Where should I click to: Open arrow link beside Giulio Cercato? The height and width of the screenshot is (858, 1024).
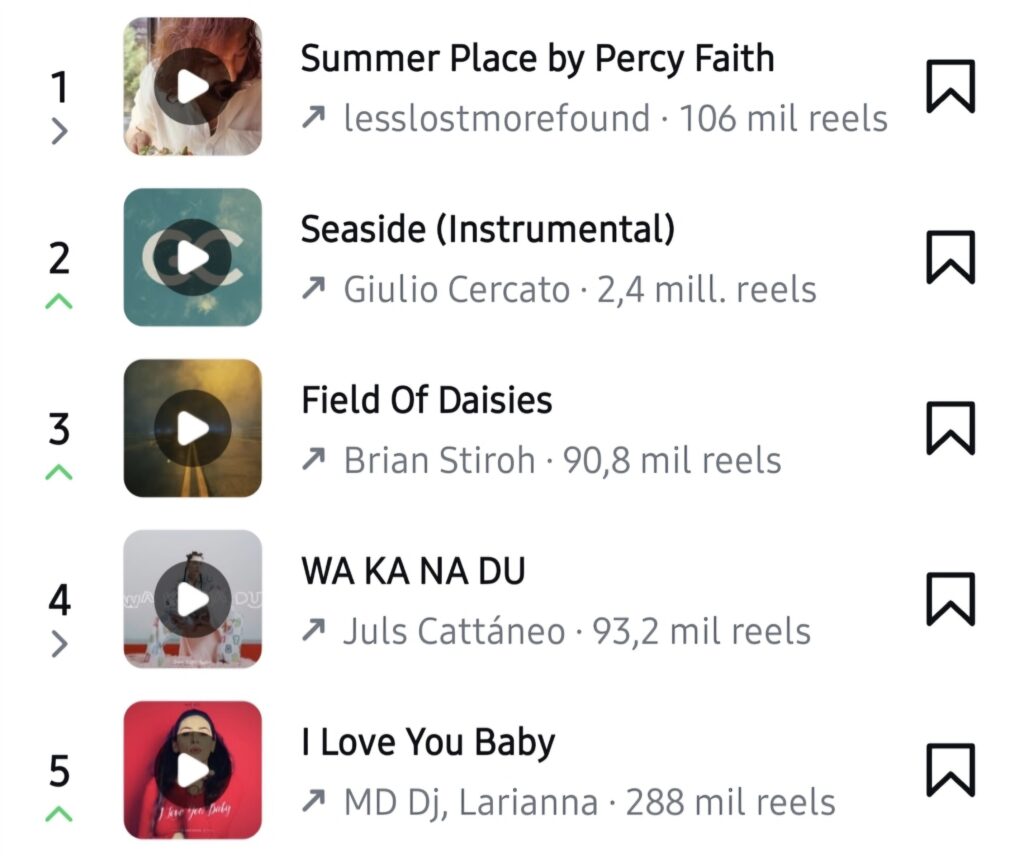coord(313,289)
